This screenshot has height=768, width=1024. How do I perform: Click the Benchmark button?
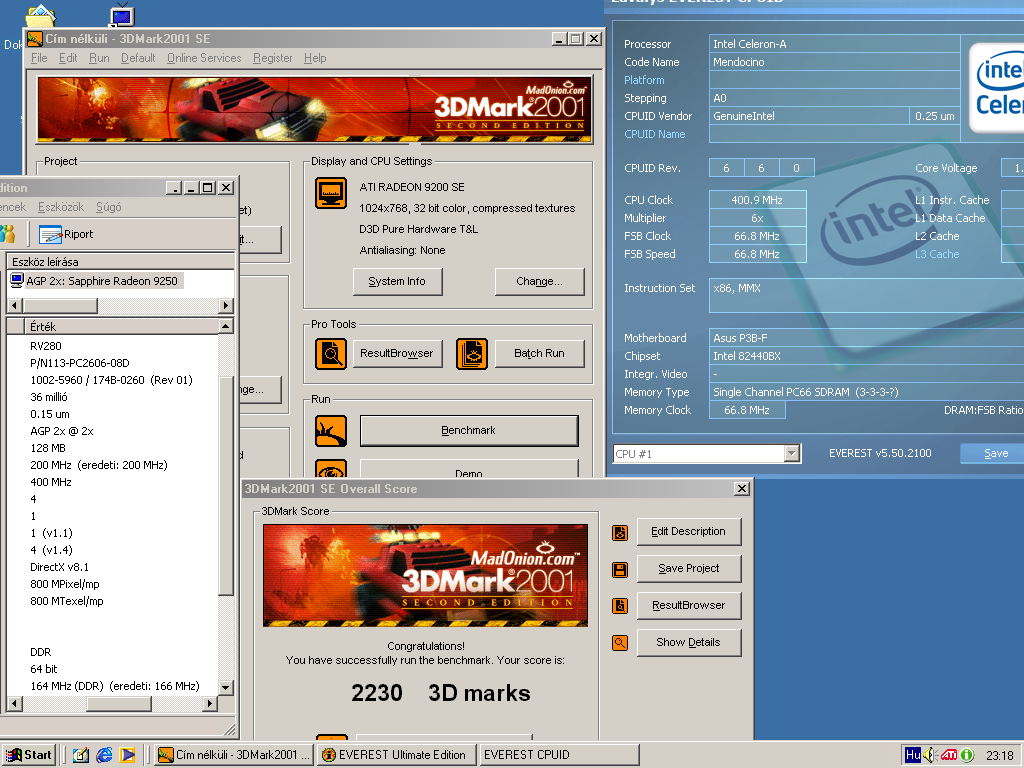(469, 430)
